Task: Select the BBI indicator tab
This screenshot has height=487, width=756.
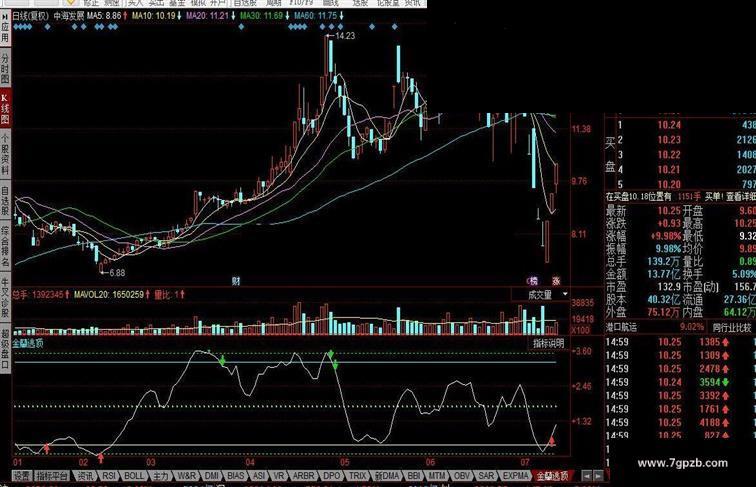Action: pyautogui.click(x=414, y=476)
